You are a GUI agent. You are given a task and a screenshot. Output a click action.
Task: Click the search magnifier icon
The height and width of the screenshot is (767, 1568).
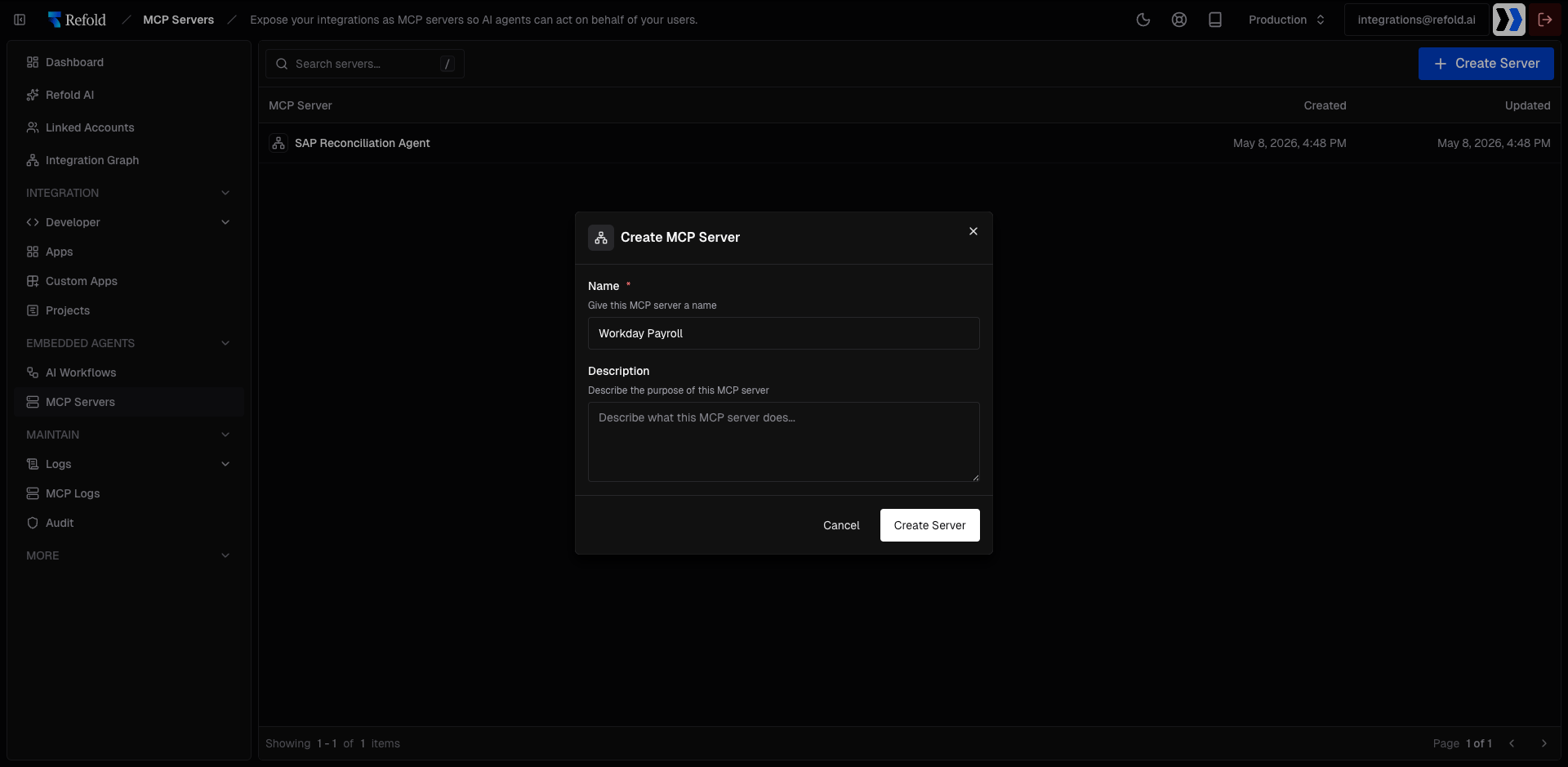click(x=282, y=64)
